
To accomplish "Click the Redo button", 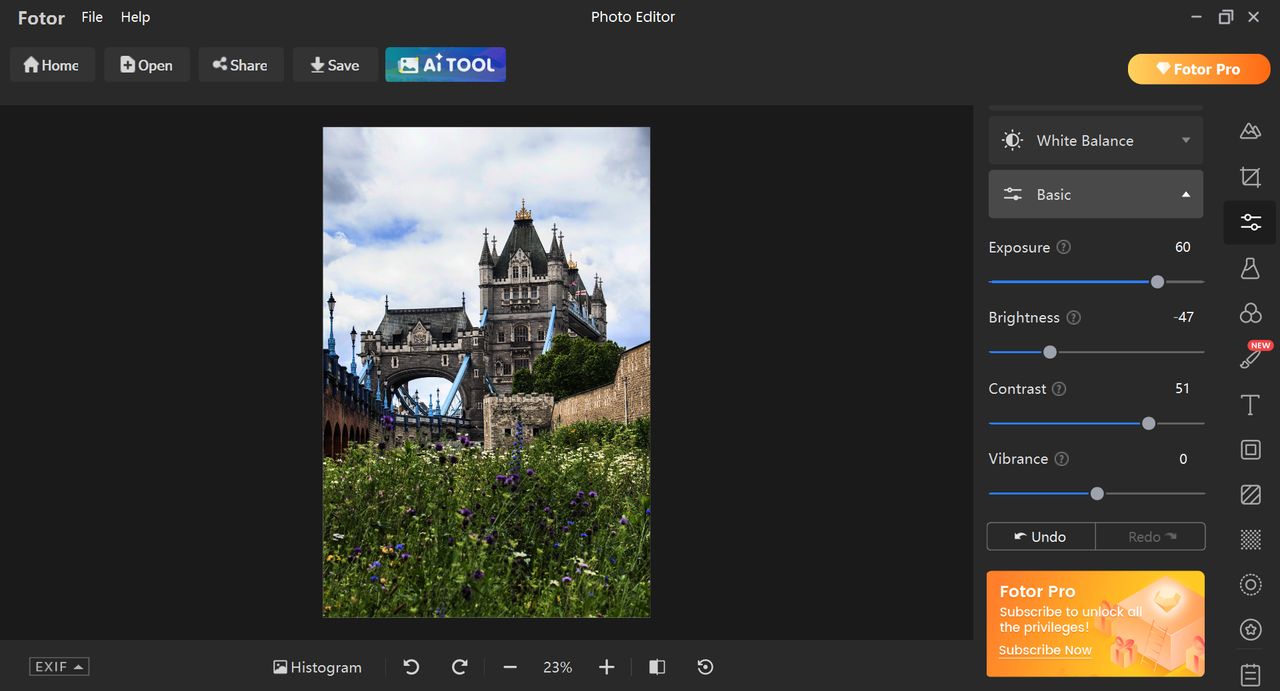I will 1151,537.
